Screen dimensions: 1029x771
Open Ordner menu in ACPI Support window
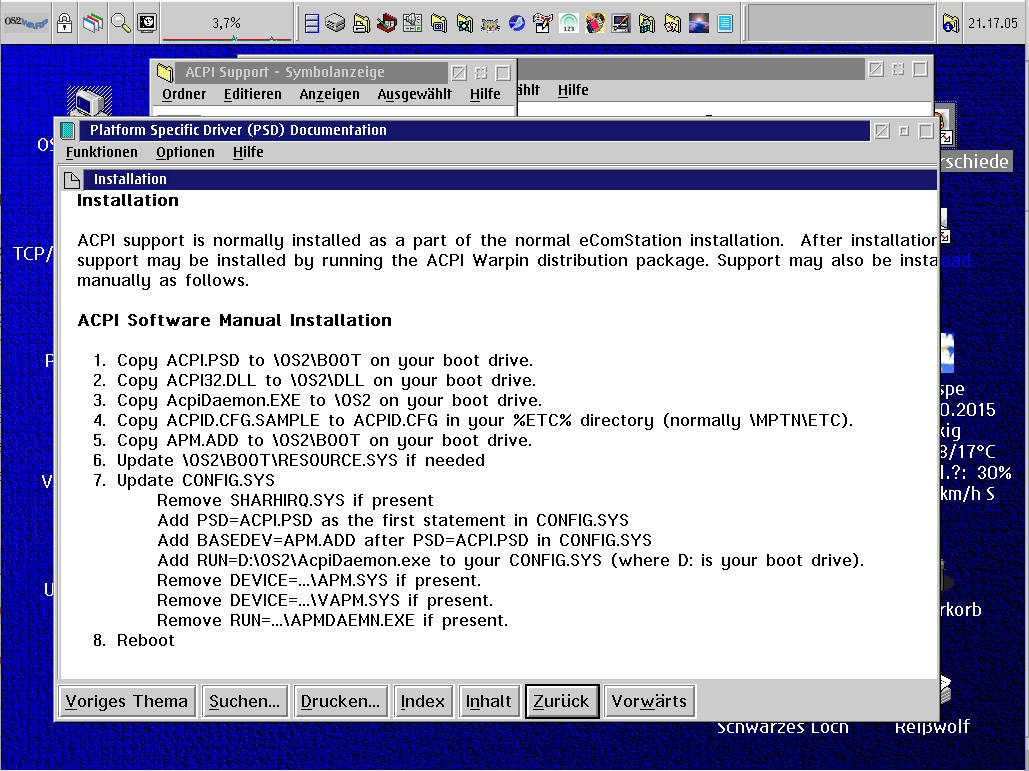pyautogui.click(x=184, y=94)
